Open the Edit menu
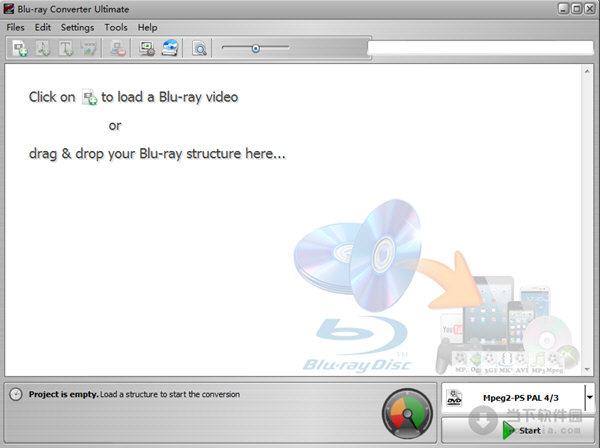The width and height of the screenshot is (600, 448). pos(42,28)
